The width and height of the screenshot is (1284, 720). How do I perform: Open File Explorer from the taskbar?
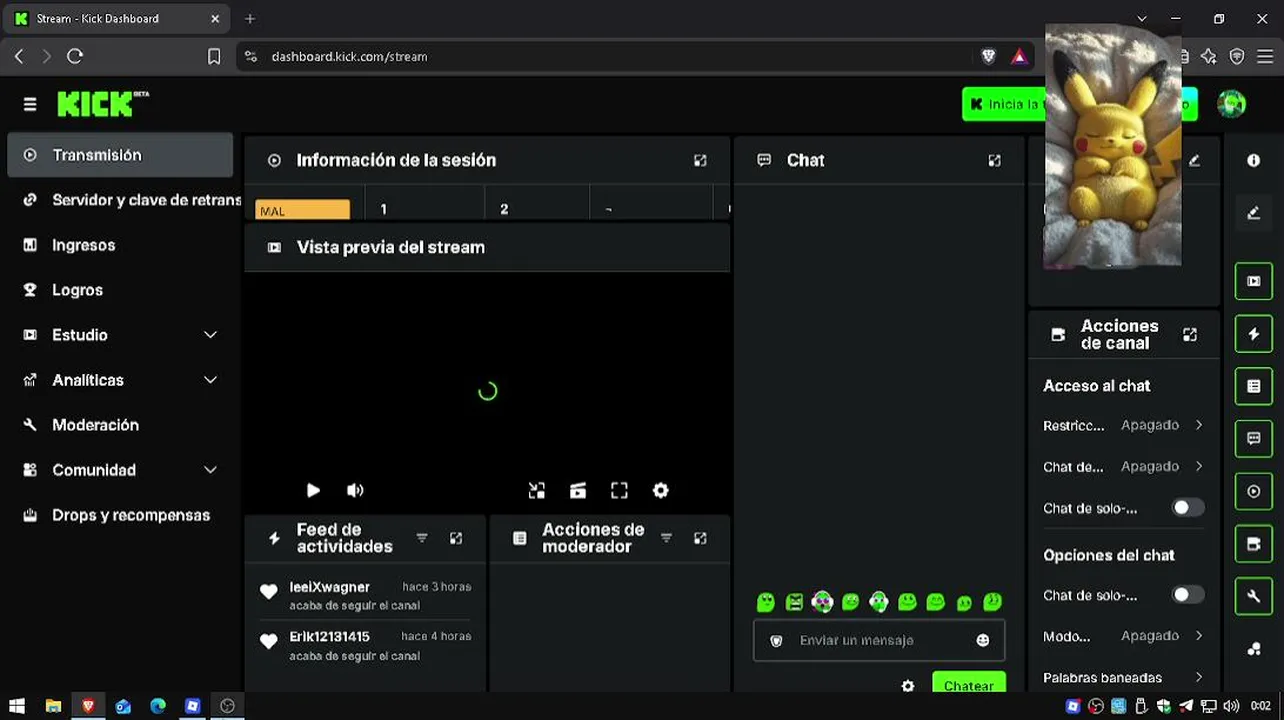click(x=53, y=706)
